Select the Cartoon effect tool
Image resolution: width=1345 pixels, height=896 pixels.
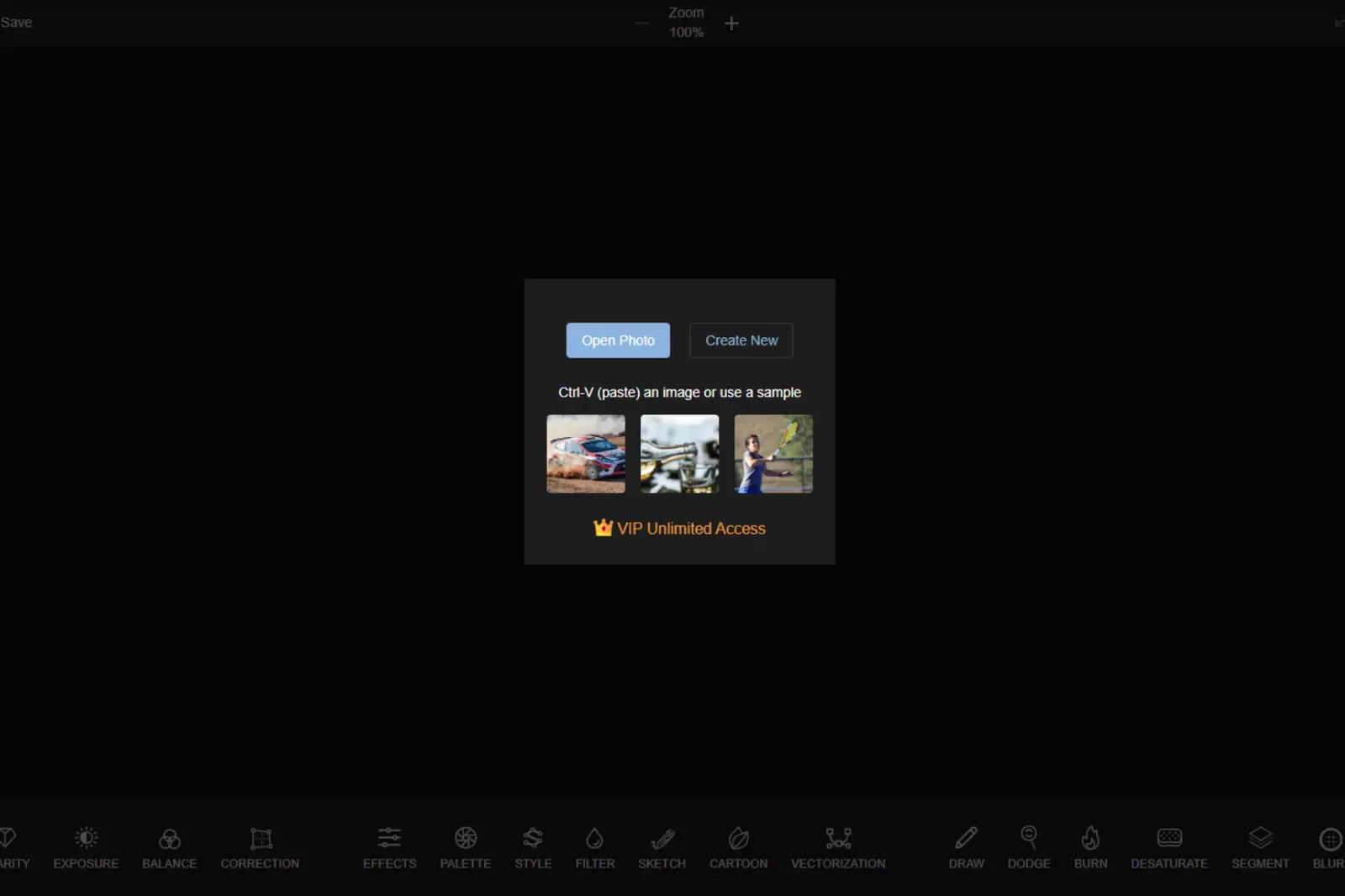point(738,847)
